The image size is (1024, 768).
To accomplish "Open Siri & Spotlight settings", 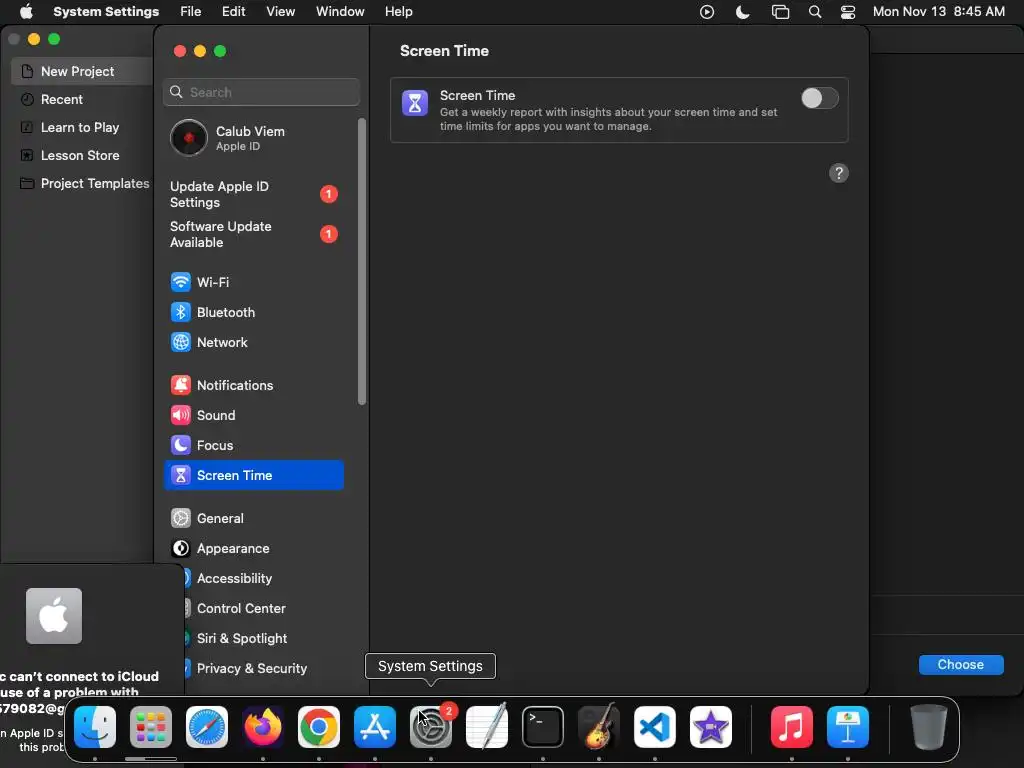I will 261,639.
